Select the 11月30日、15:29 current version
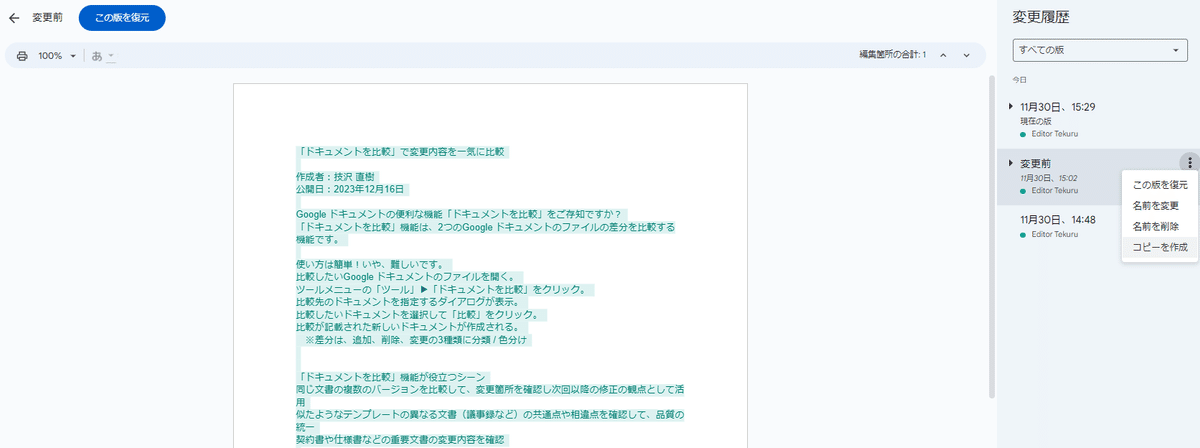 [1058, 106]
